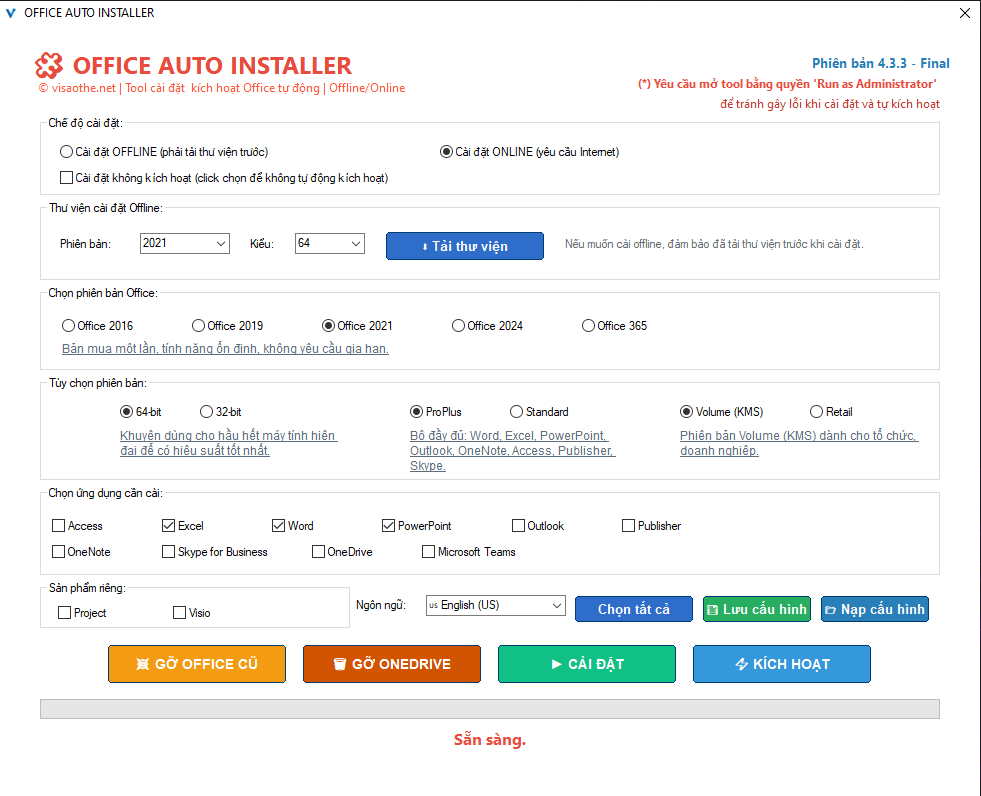
Task: Click the 'Bản mua một lần' description link
Action: click(x=225, y=349)
